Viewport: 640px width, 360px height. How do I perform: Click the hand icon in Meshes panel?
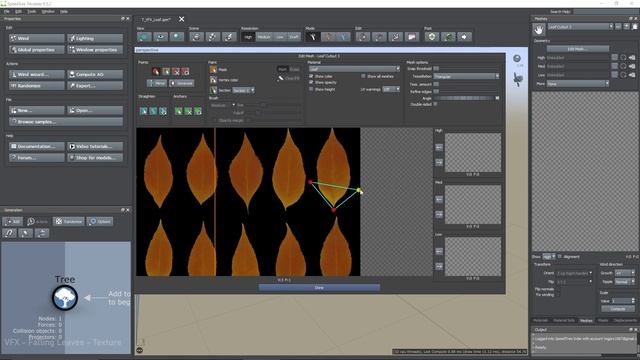tap(539, 29)
